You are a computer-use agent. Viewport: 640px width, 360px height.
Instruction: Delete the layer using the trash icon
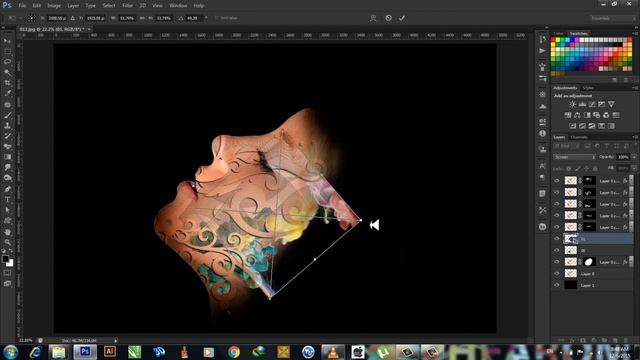pyautogui.click(x=625, y=340)
